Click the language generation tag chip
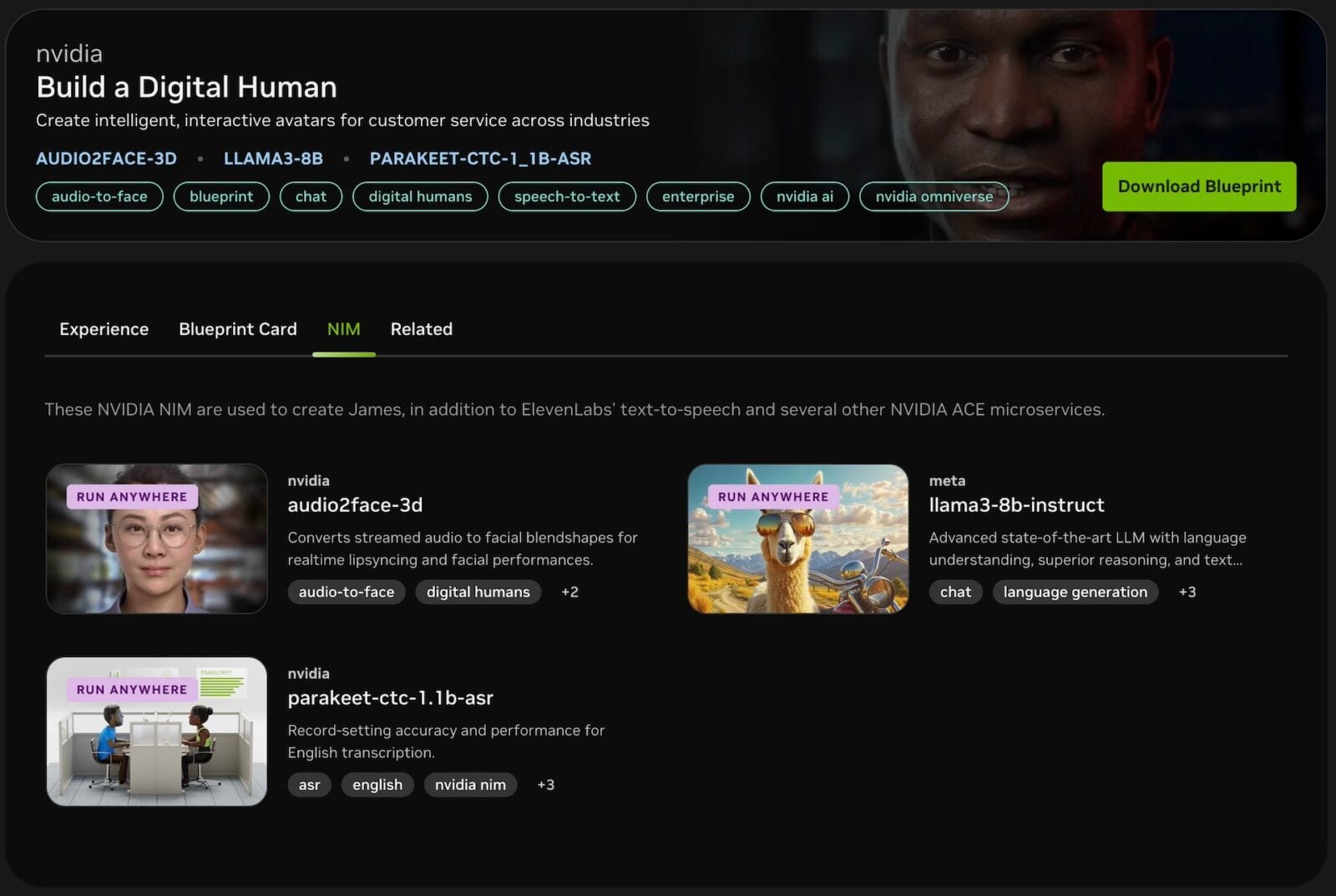This screenshot has width=1336, height=896. coord(1075,592)
